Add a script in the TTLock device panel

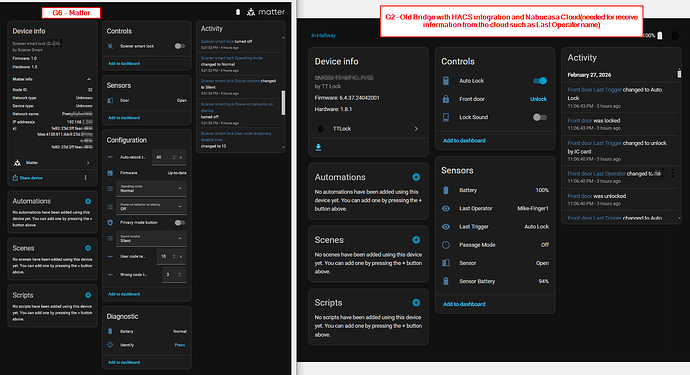click(416, 303)
